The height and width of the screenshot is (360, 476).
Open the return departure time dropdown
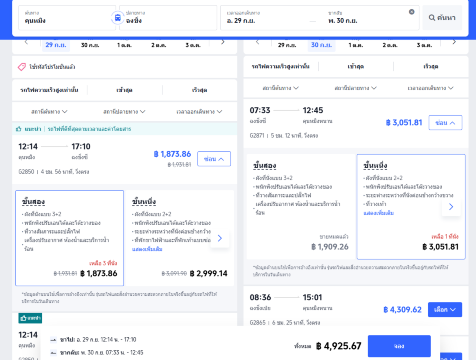click(x=431, y=88)
